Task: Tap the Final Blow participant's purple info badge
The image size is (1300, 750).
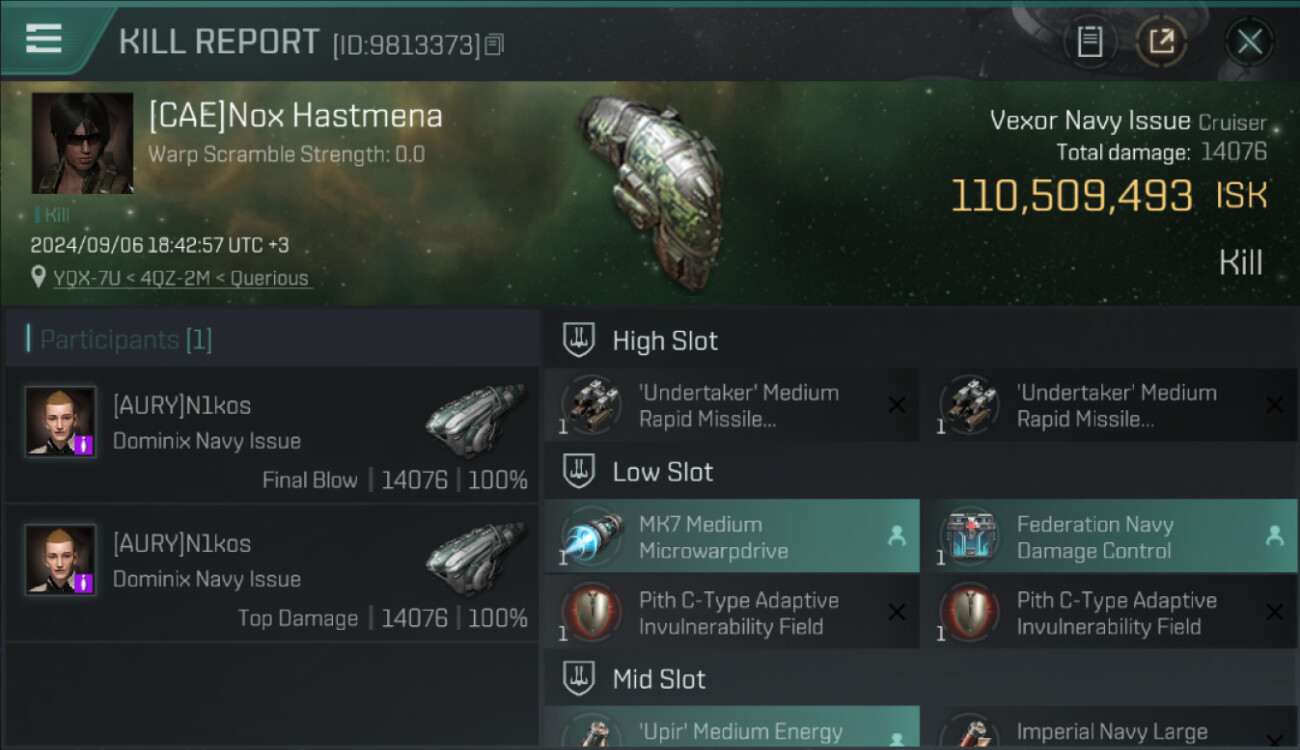Action: coord(84,444)
